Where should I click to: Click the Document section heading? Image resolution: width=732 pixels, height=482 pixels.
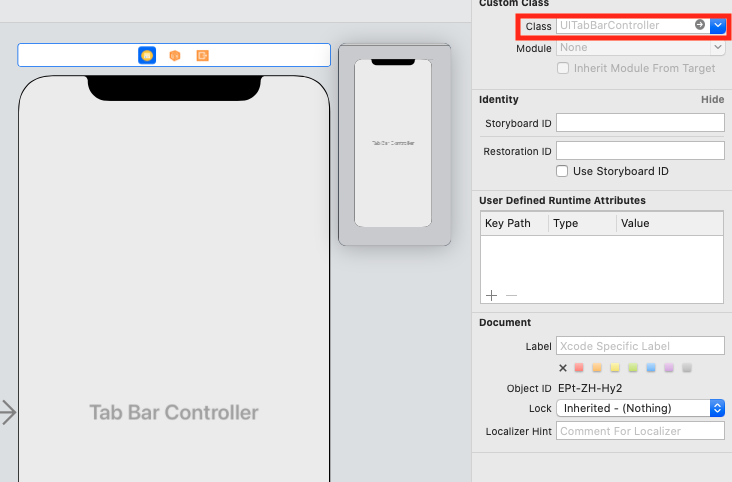pos(505,322)
